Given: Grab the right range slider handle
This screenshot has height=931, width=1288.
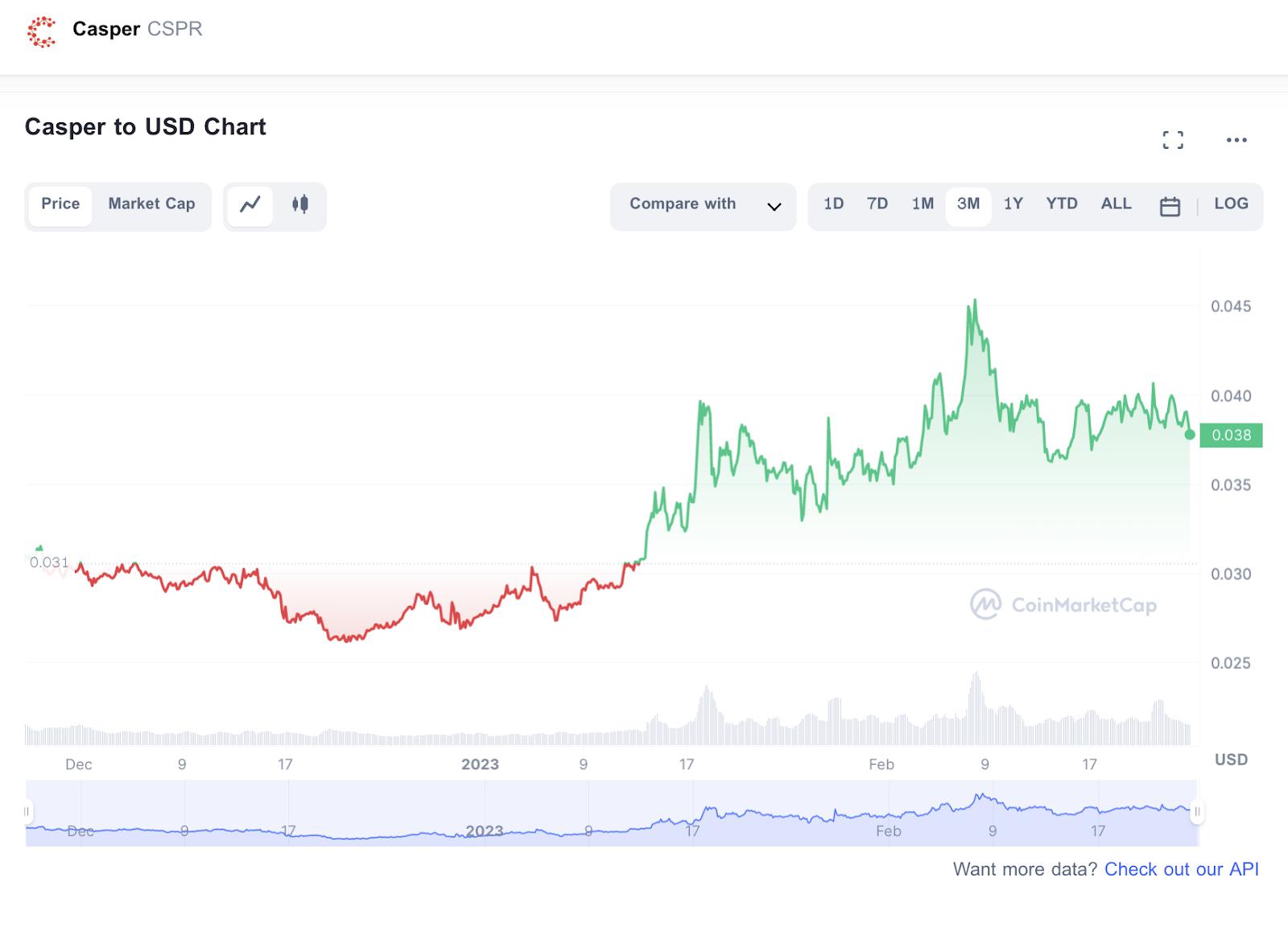Looking at the screenshot, I should (x=1197, y=812).
